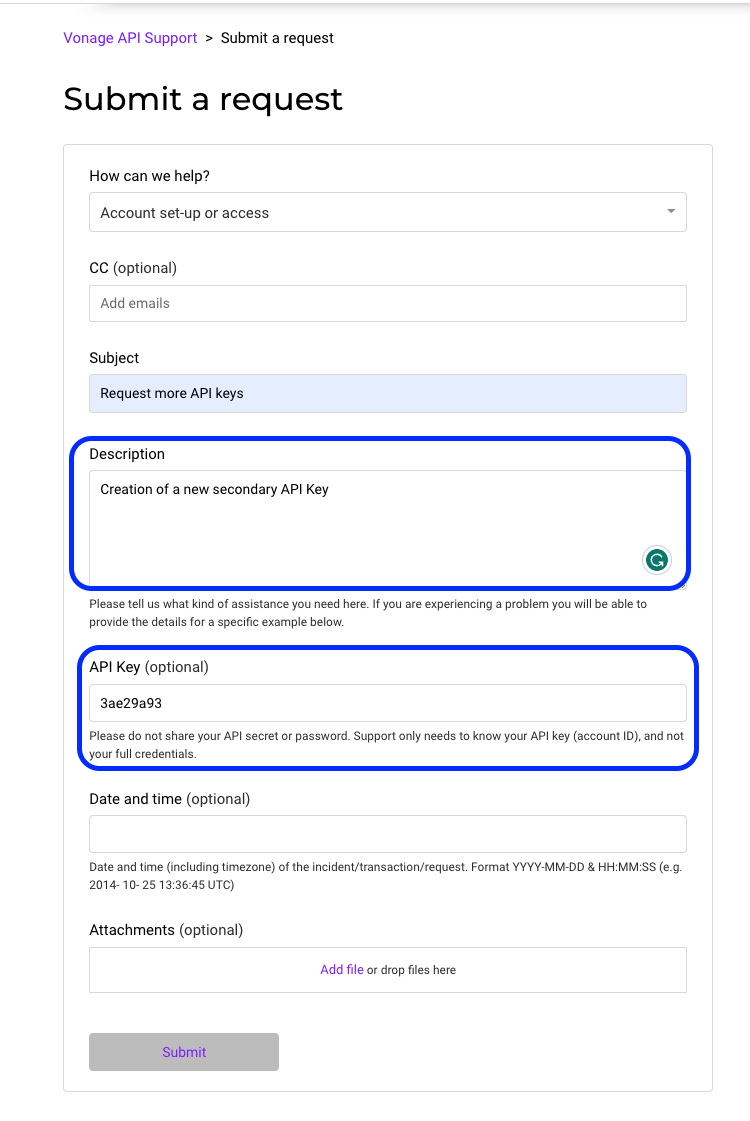Click the 'or drop files here' attachment area
This screenshot has width=750, height=1121.
coord(412,970)
